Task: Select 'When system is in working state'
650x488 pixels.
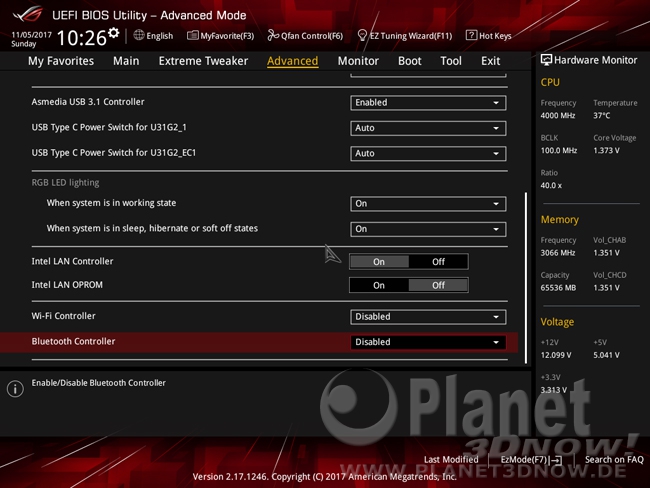Action: pos(111,203)
